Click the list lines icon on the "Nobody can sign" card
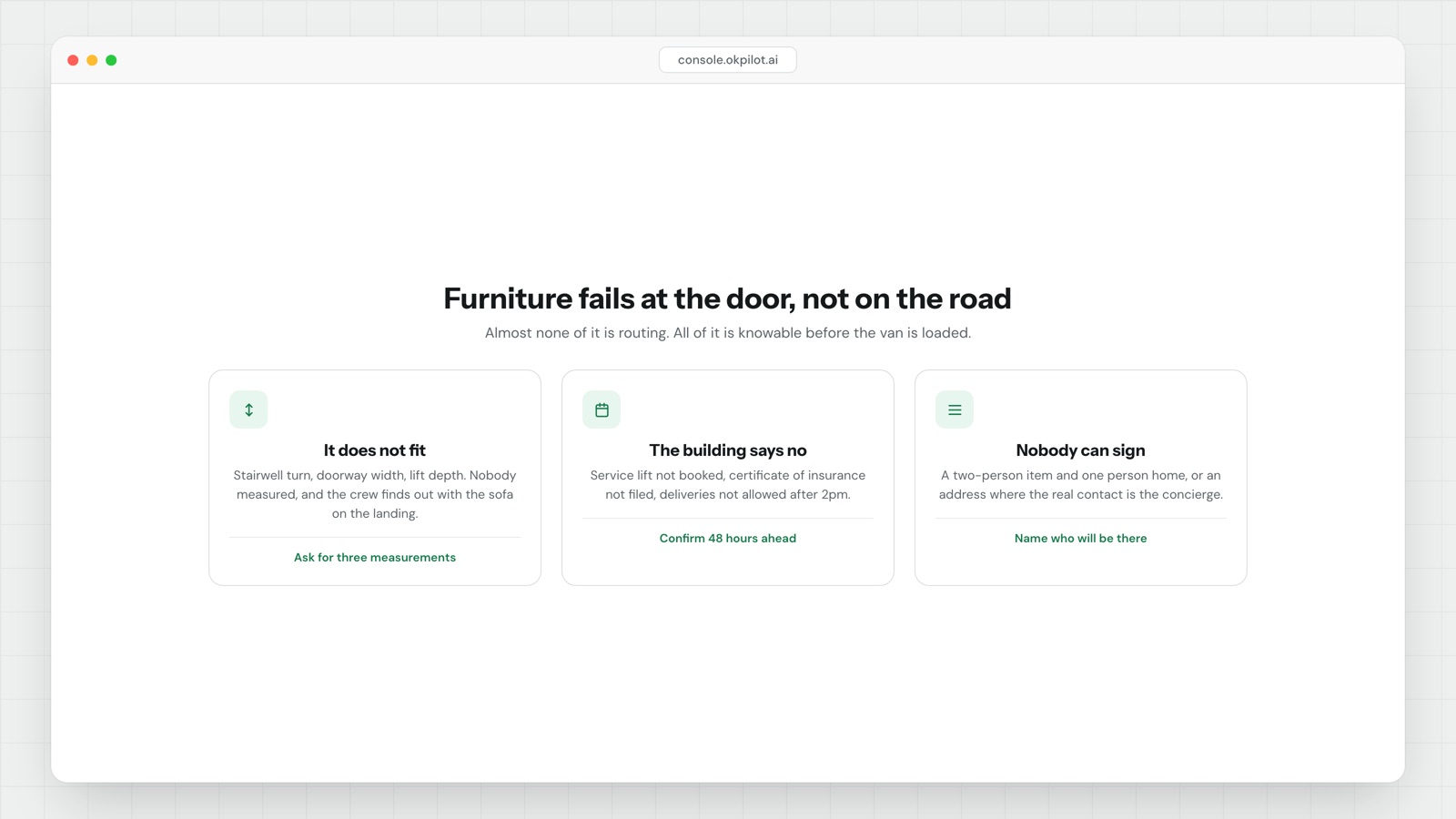 (955, 409)
